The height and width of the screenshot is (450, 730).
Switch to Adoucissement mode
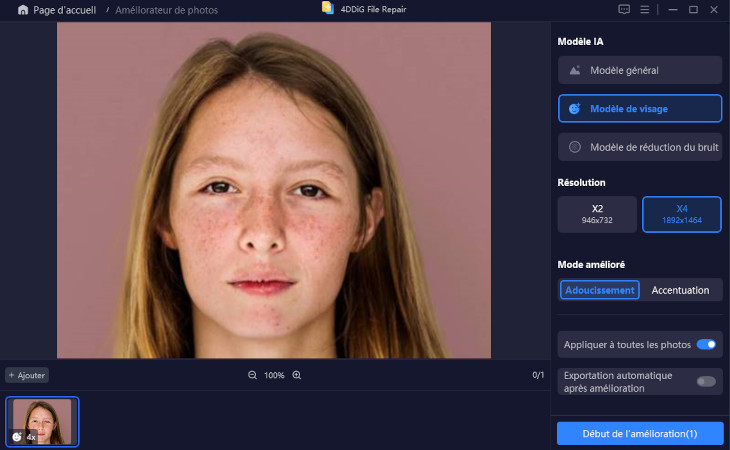click(x=600, y=290)
